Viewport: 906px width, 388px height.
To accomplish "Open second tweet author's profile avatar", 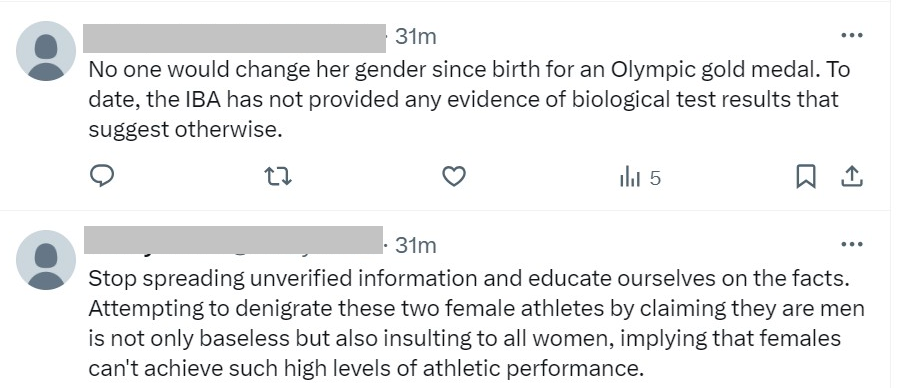I will click(46, 260).
